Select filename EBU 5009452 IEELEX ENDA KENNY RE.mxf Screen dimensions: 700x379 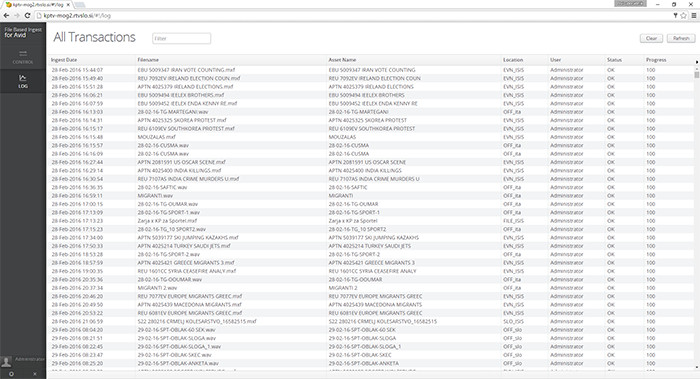tap(188, 104)
